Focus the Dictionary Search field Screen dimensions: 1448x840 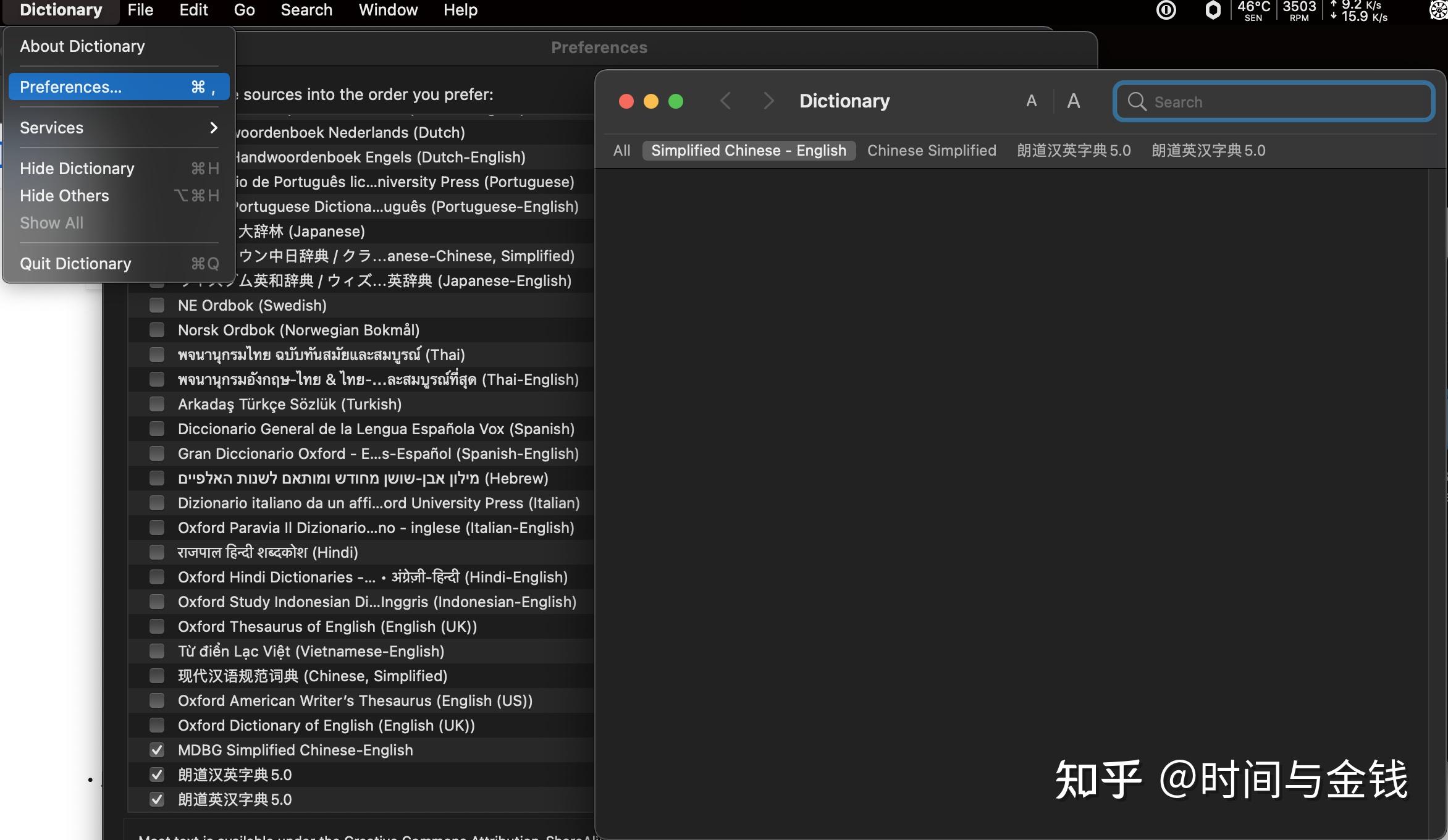point(1274,101)
